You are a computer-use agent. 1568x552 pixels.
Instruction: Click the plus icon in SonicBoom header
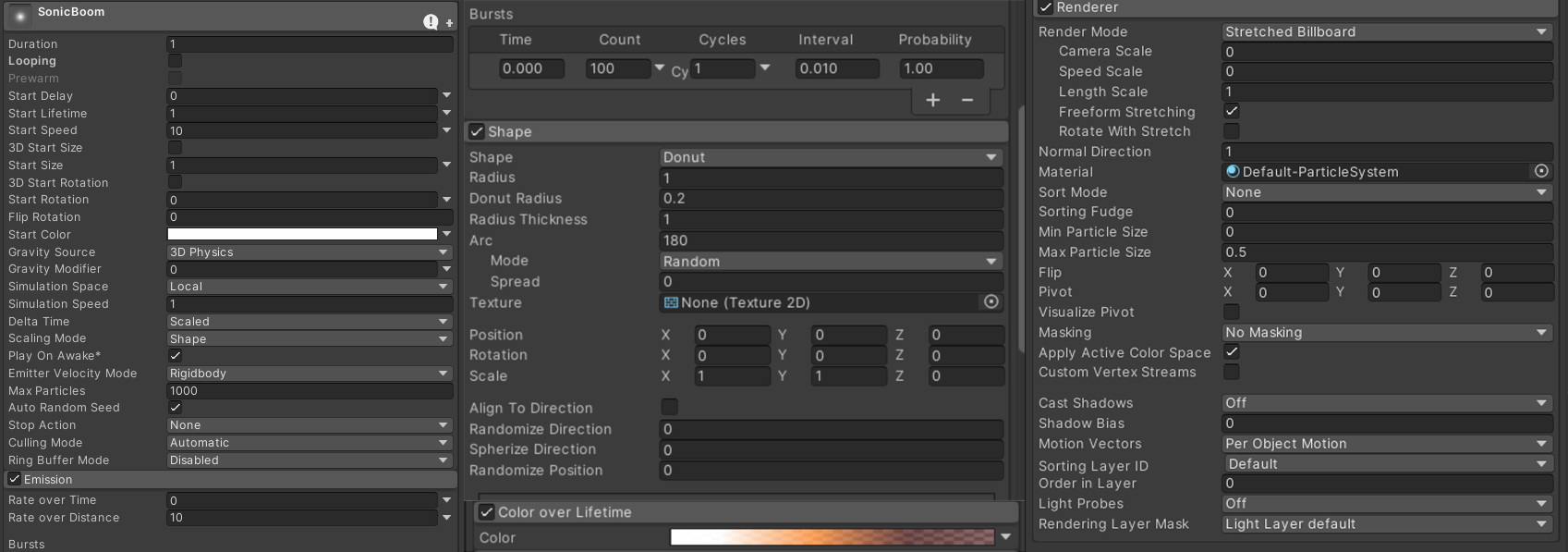[x=450, y=22]
